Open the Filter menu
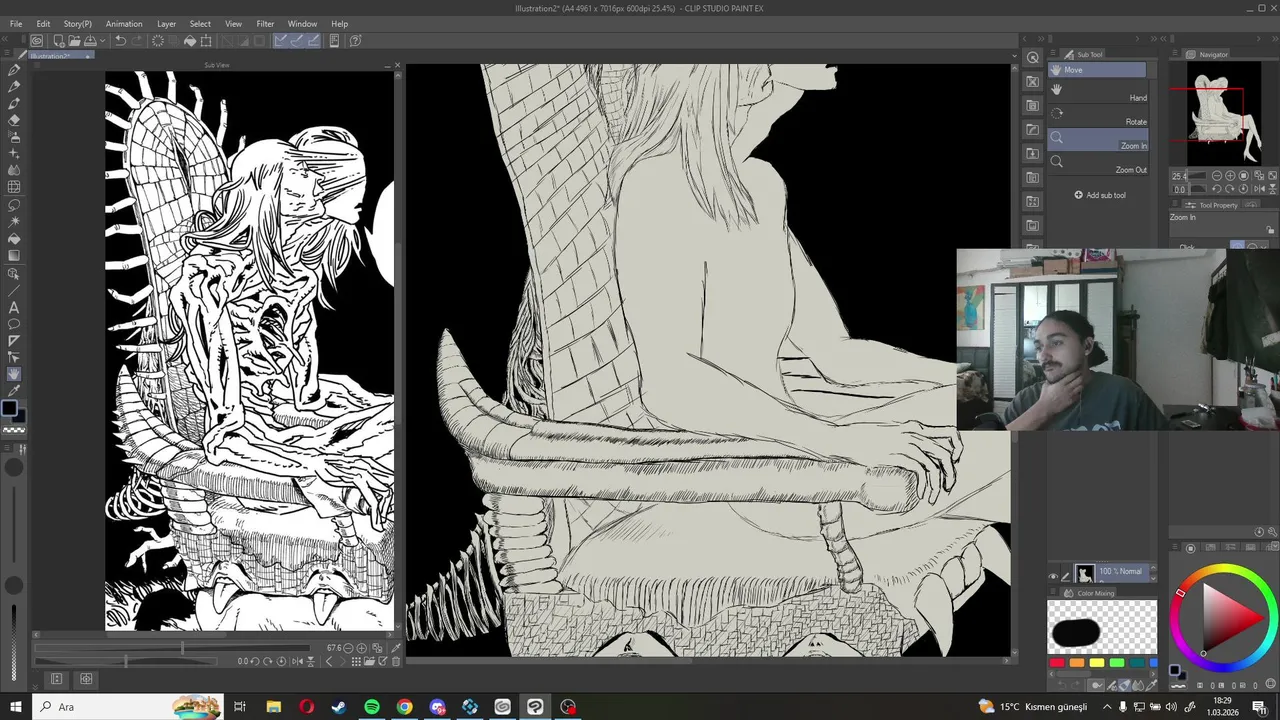This screenshot has height=720, width=1280. pos(265,24)
